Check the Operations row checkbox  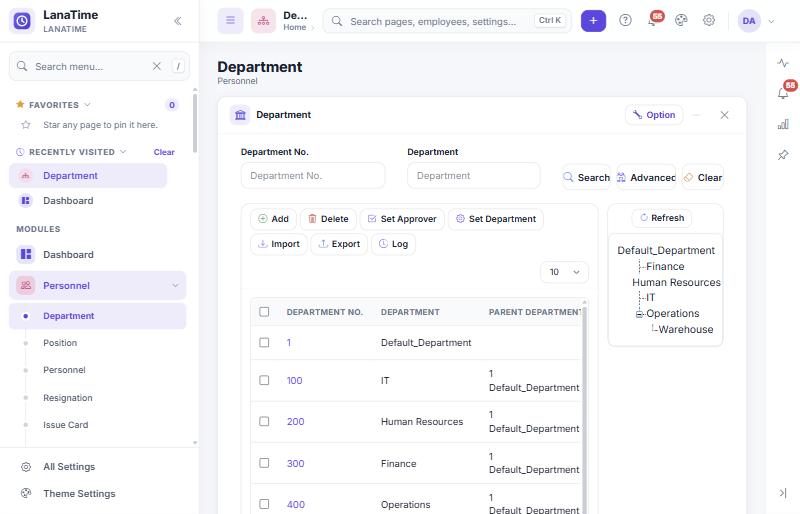click(x=264, y=504)
